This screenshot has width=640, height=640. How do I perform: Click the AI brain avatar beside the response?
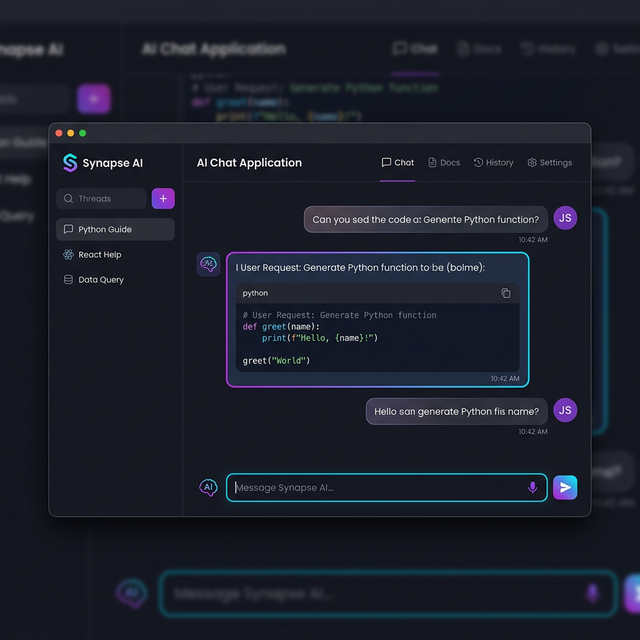tap(209, 264)
